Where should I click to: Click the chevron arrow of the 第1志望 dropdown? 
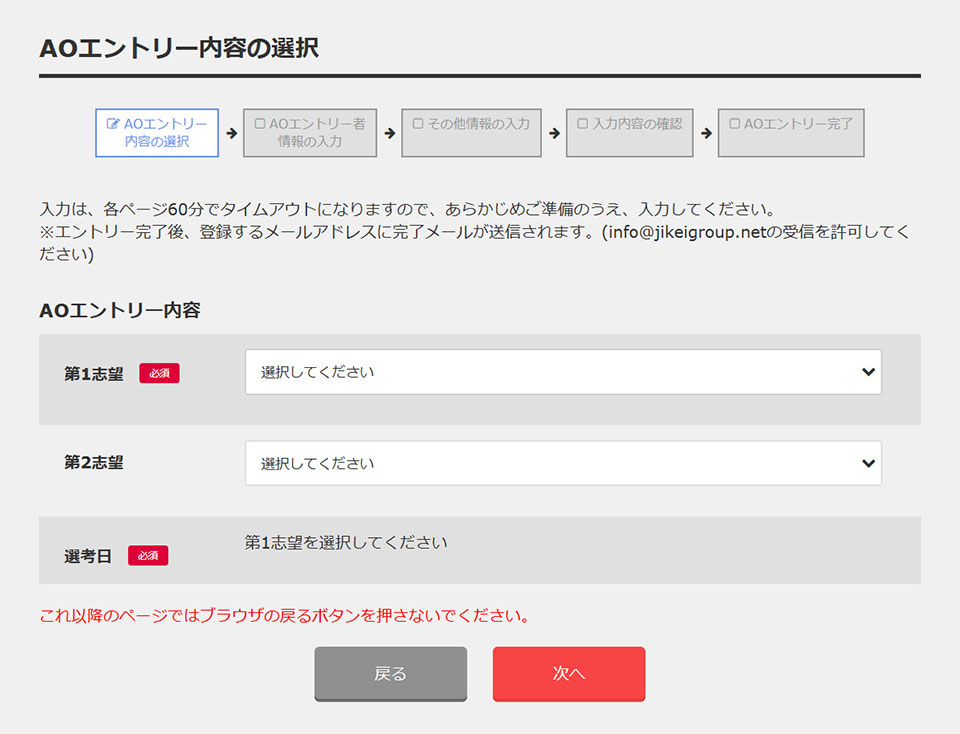click(867, 372)
